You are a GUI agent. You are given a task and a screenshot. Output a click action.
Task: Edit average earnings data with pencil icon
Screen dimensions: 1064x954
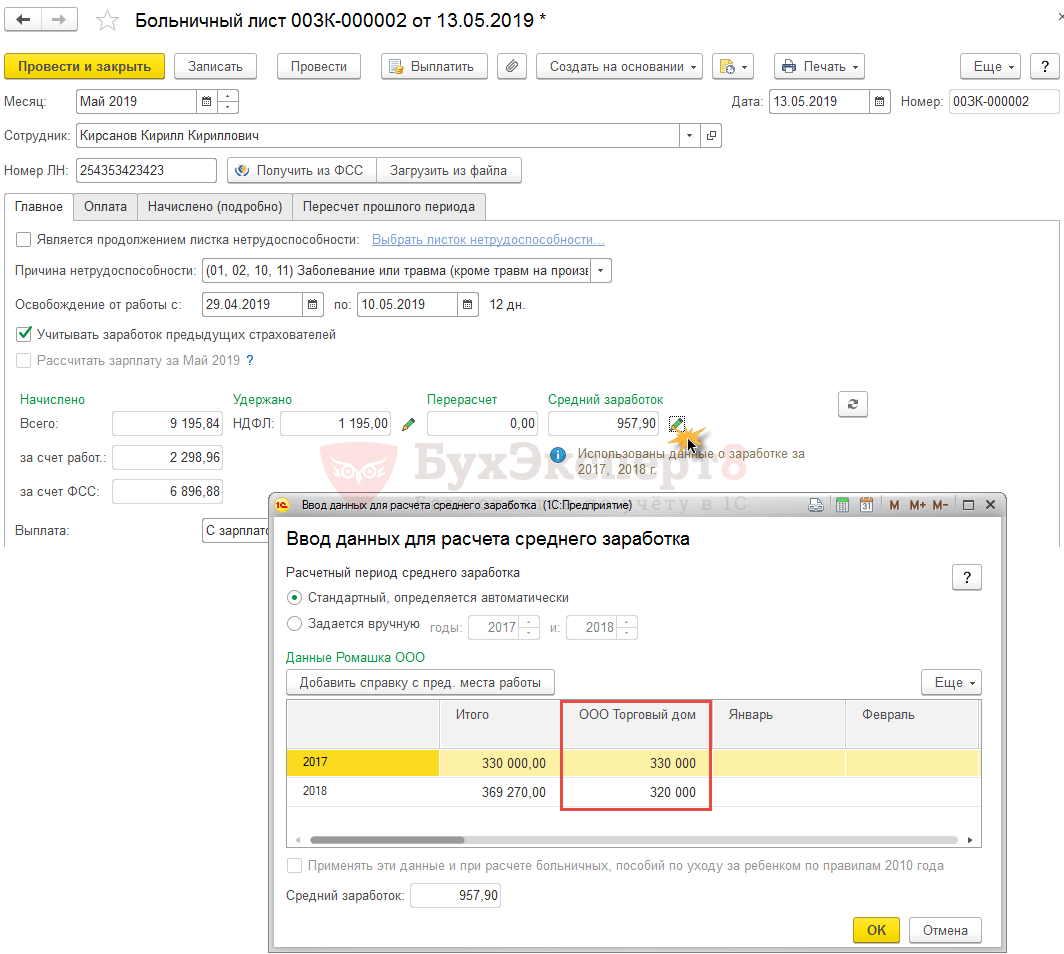(677, 424)
